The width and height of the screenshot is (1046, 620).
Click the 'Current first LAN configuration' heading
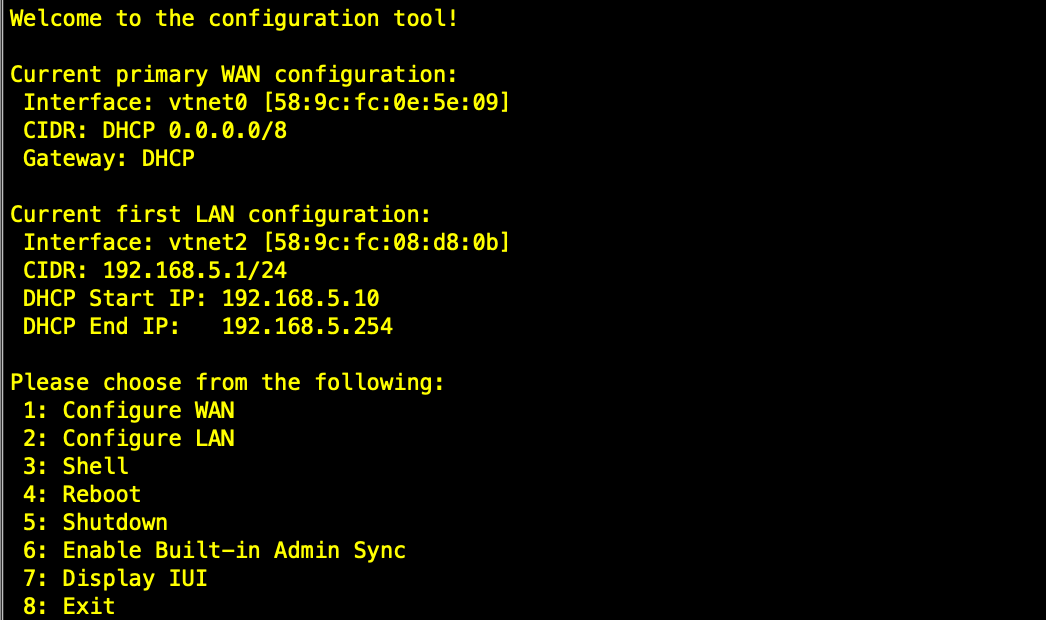[220, 214]
